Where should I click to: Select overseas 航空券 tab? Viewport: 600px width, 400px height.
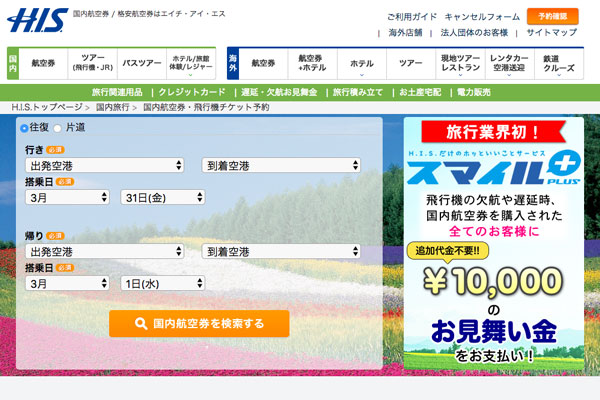(263, 64)
